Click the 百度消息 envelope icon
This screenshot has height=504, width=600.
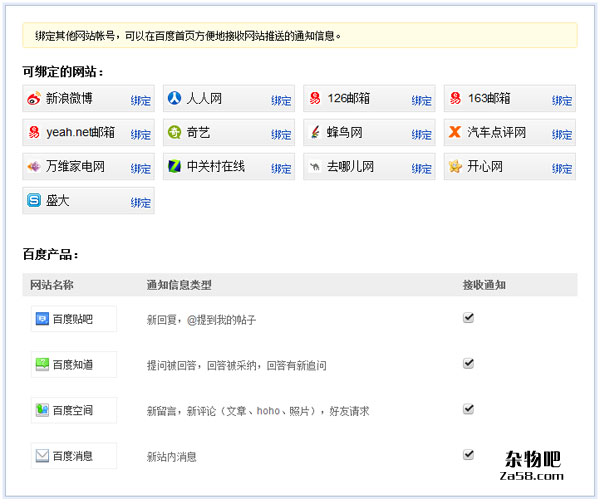click(x=42, y=456)
